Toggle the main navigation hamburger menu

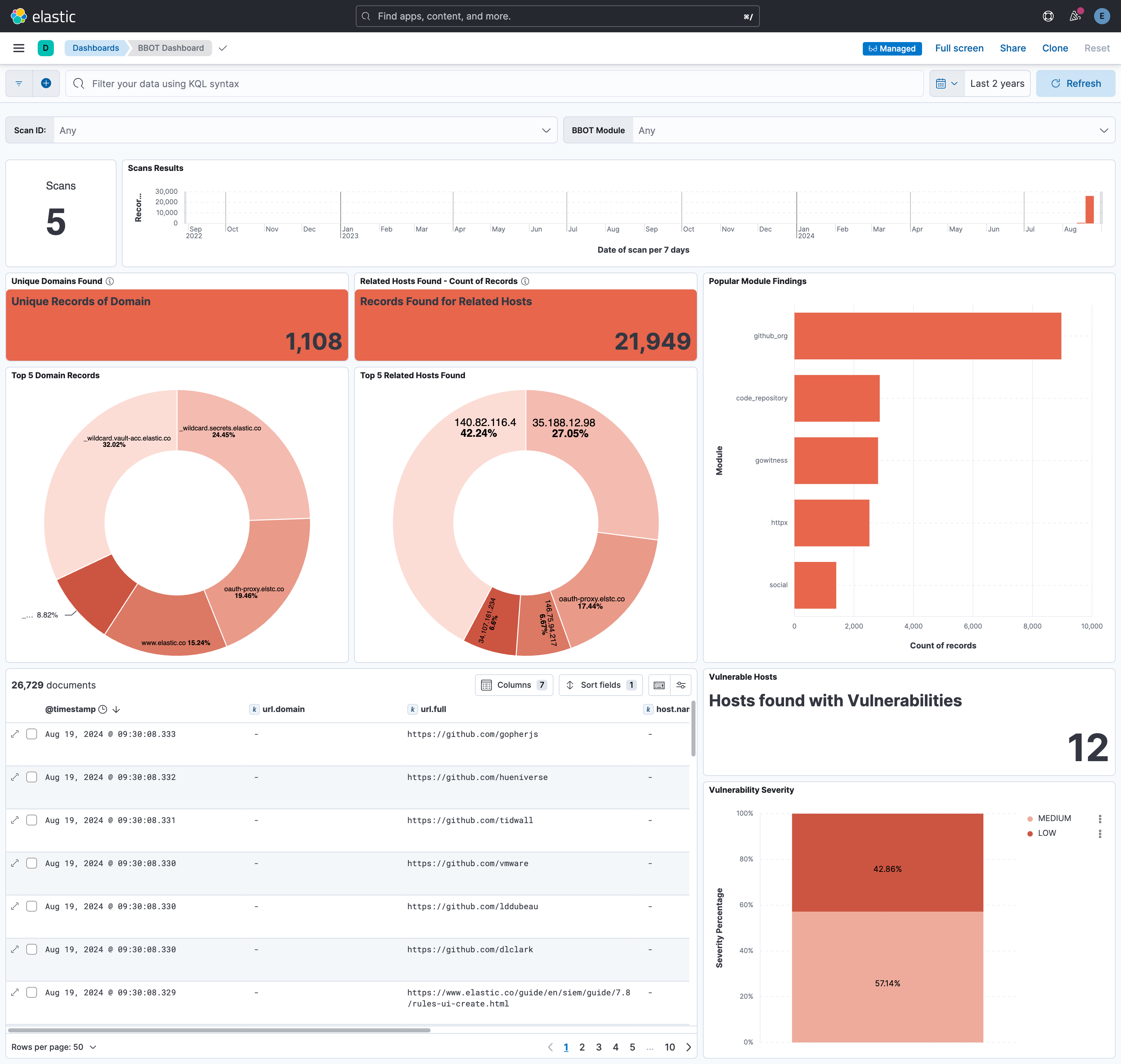(x=19, y=48)
